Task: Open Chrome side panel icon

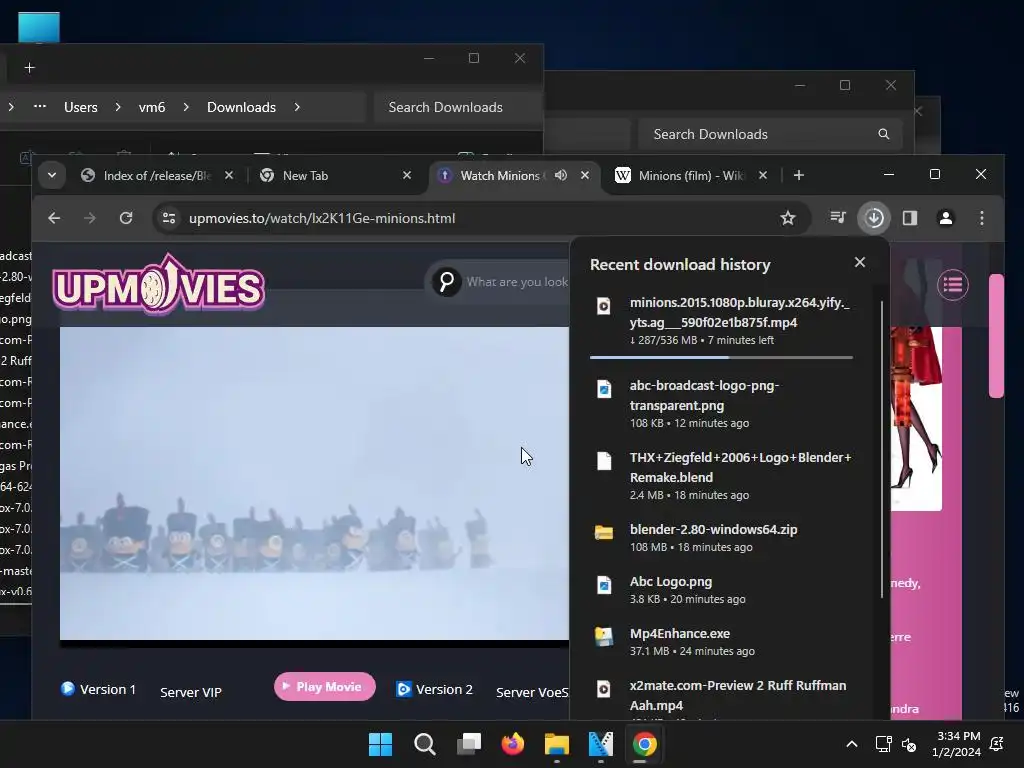Action: click(910, 218)
